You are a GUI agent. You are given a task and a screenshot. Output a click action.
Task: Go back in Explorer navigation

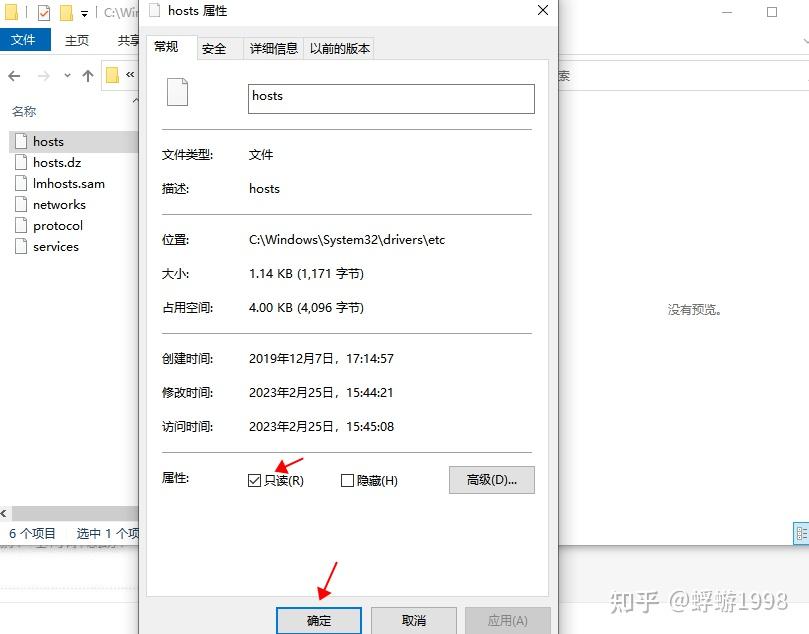[14, 76]
